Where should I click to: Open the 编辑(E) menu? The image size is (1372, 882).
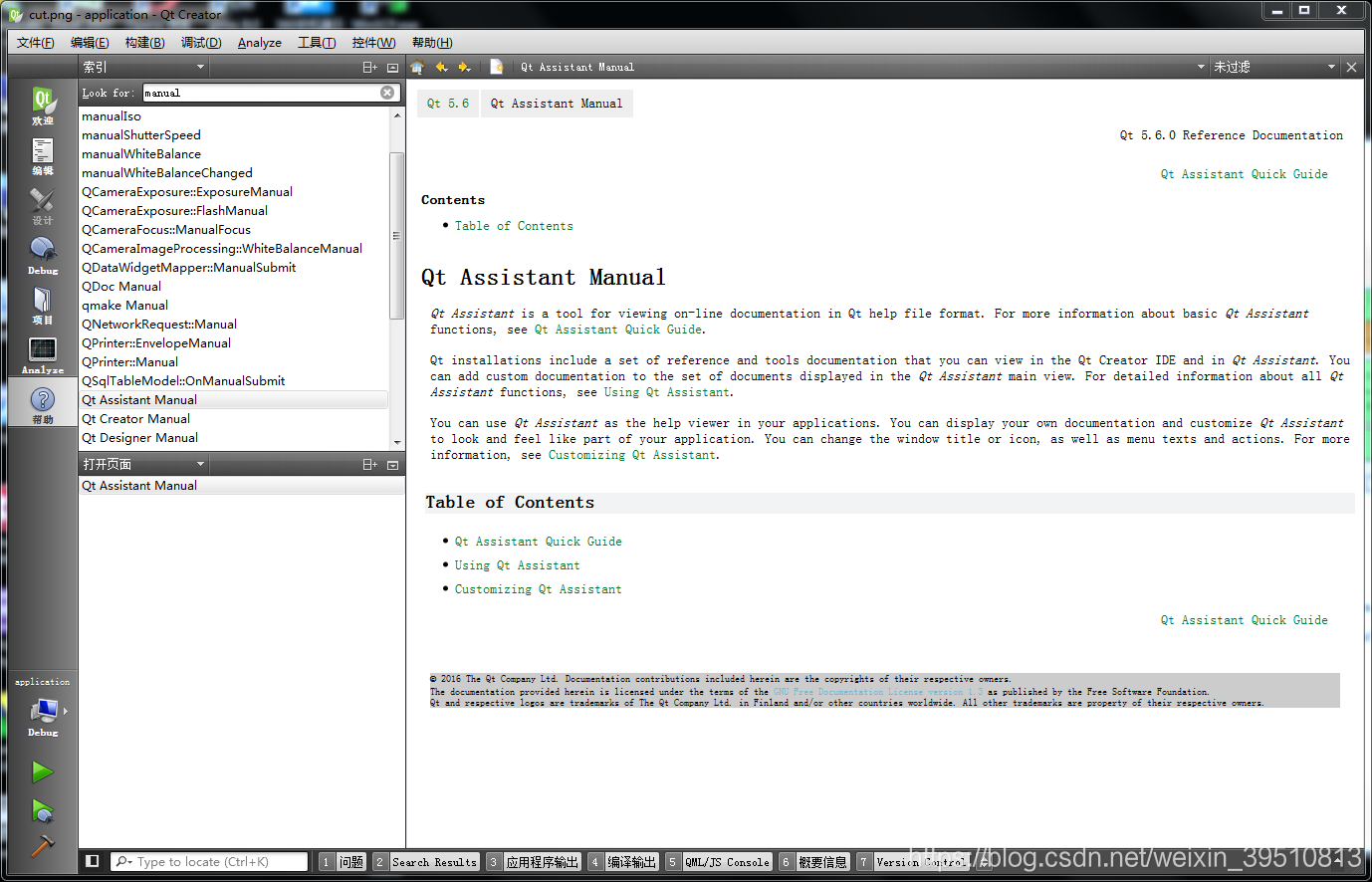(90, 42)
